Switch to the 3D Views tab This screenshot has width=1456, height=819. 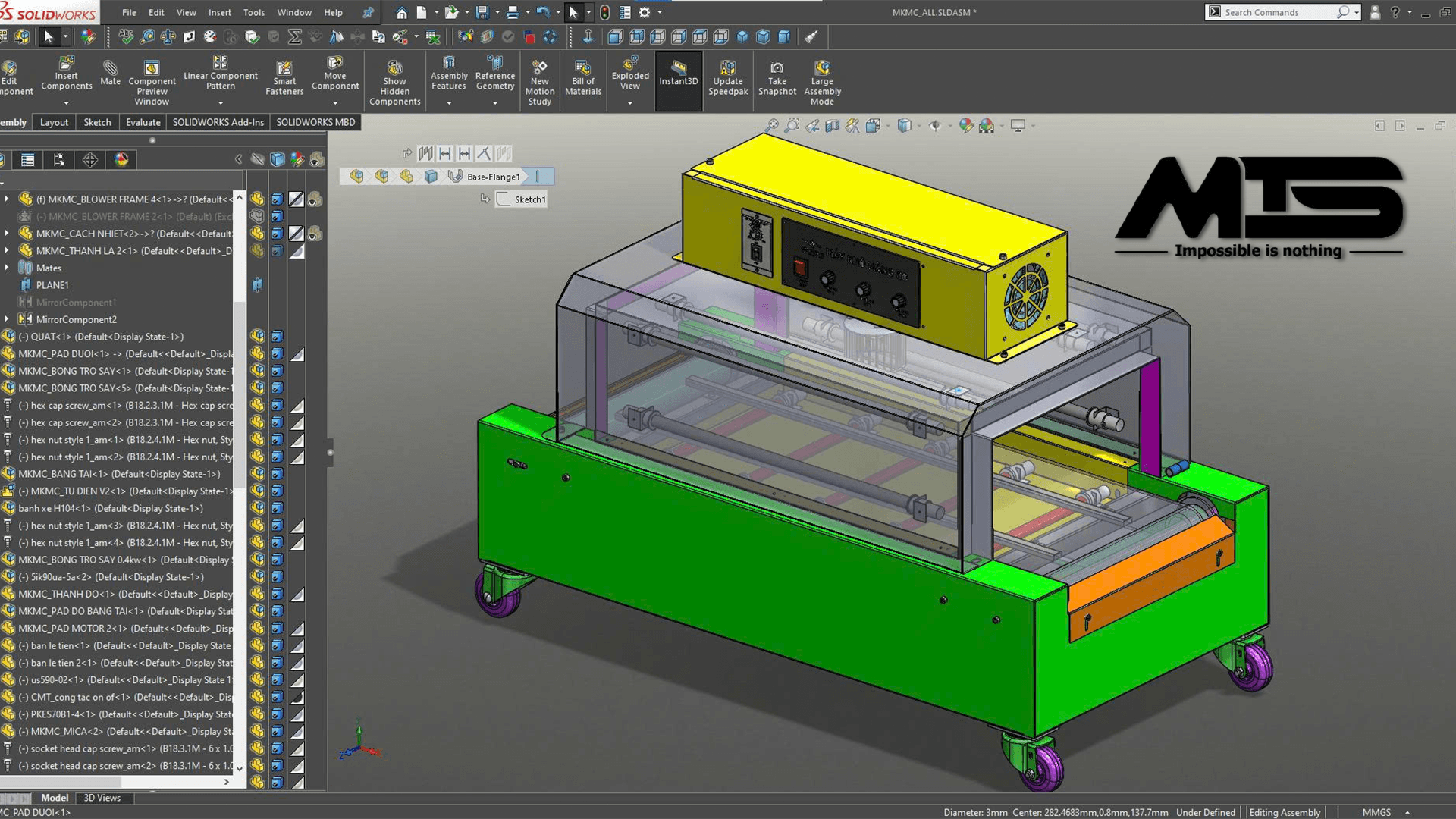click(102, 798)
